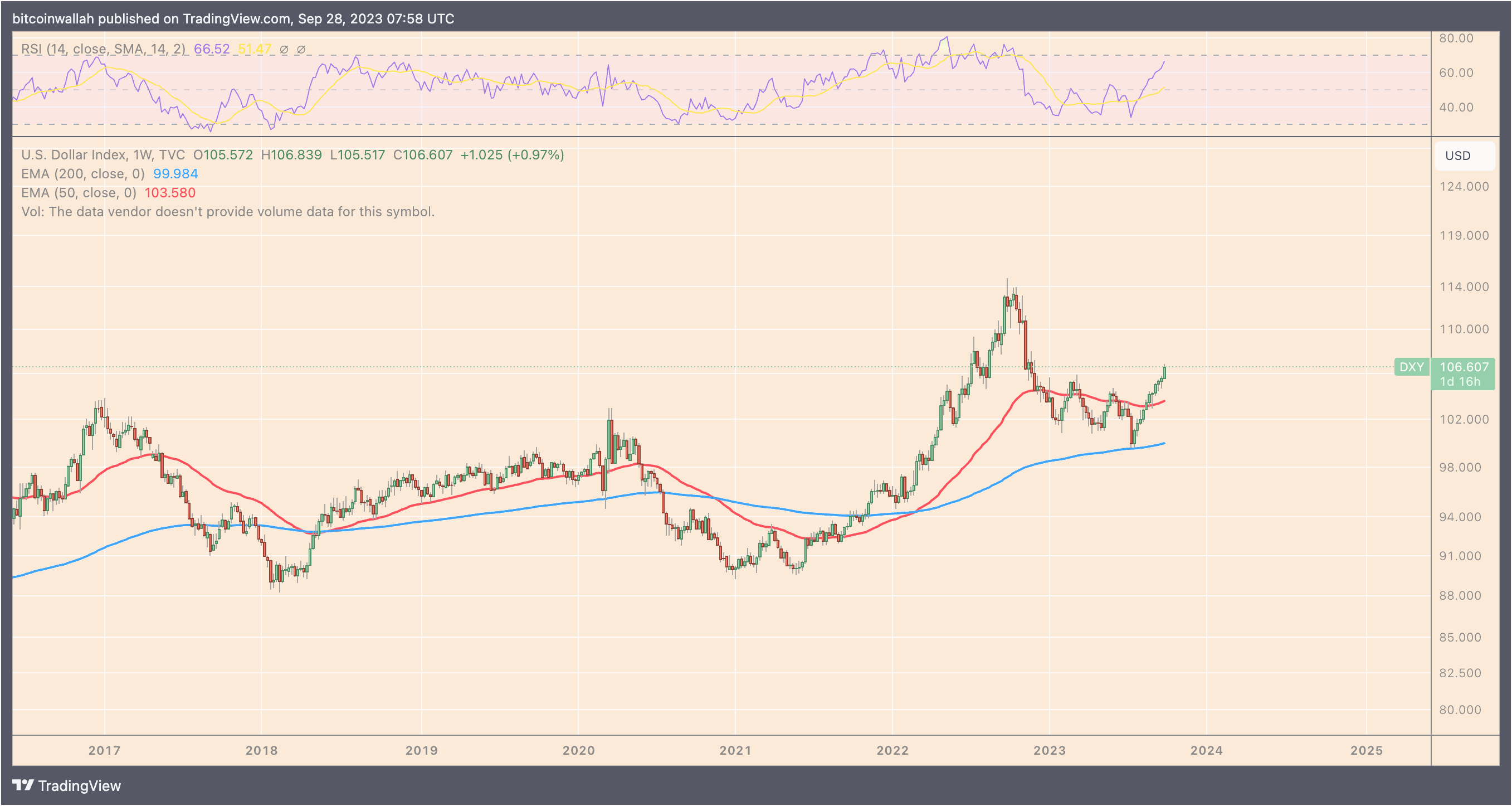Image resolution: width=1512 pixels, height=806 pixels.
Task: Click the close value C106.607
Action: 423,154
